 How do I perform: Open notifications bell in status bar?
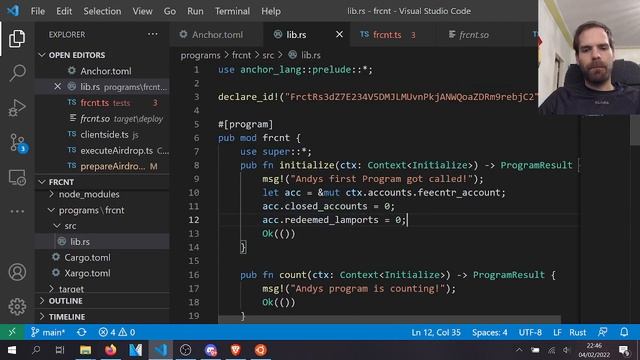pyautogui.click(x=624, y=332)
